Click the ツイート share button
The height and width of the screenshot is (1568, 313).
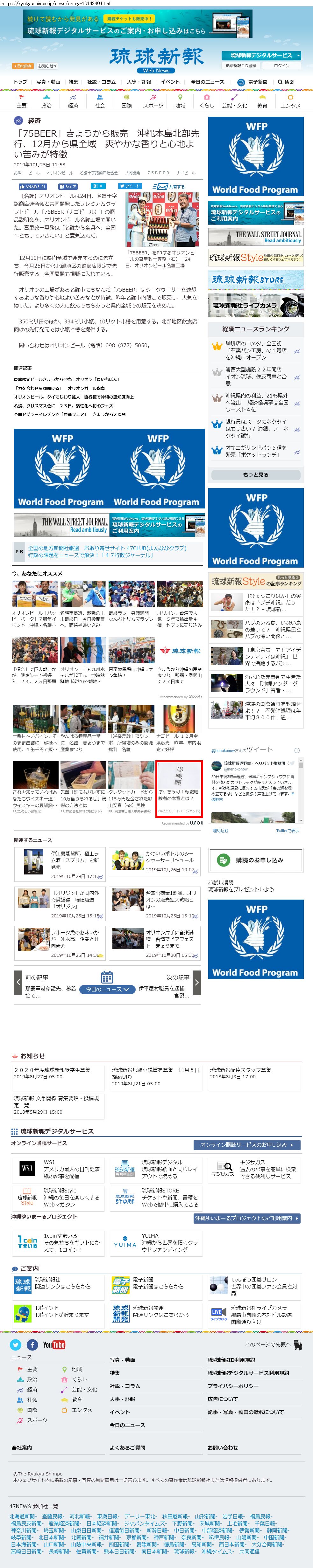tap(130, 186)
